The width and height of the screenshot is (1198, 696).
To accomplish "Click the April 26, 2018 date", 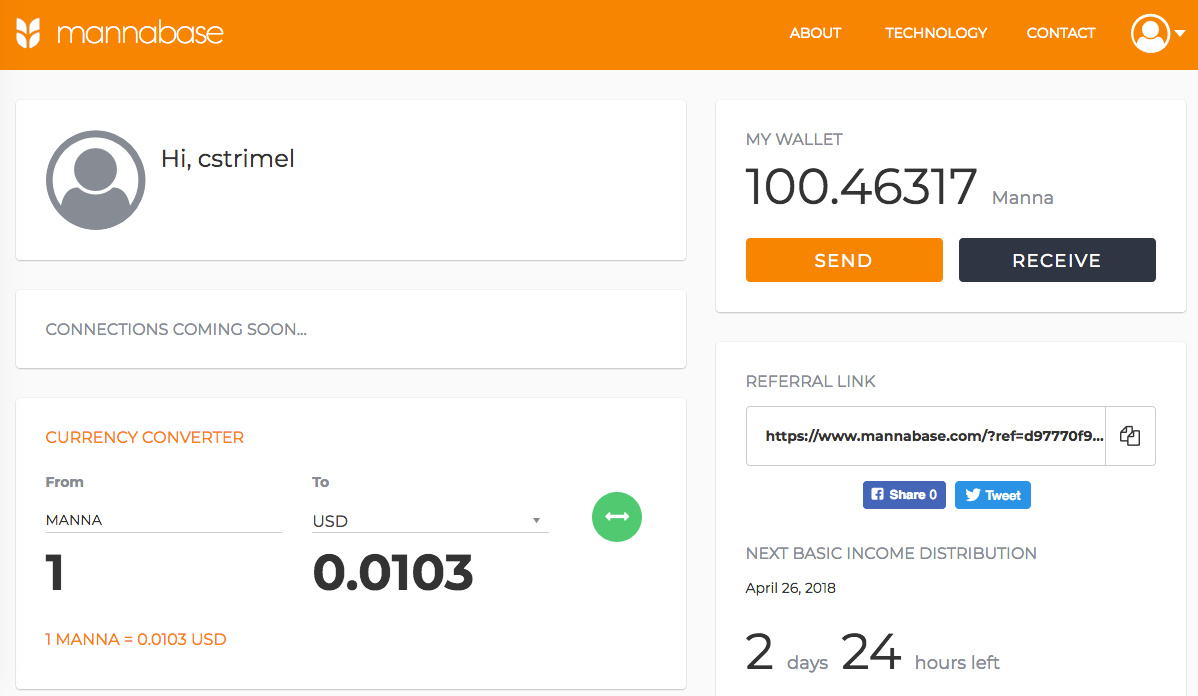I will click(x=791, y=588).
